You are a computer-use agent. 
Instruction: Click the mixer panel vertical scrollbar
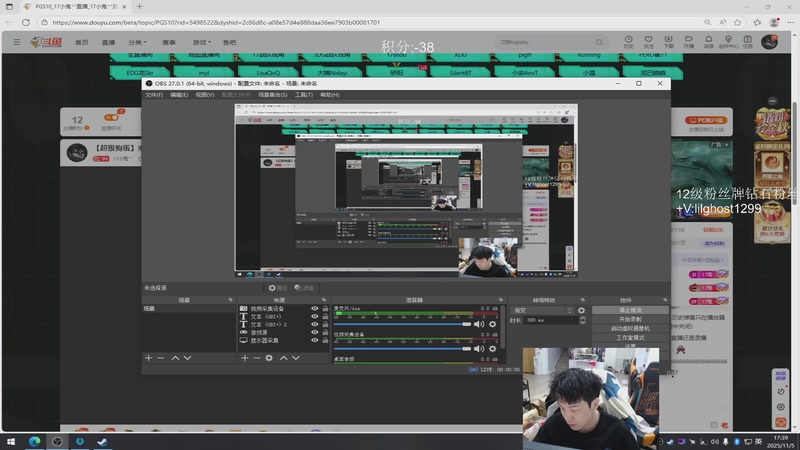tap(503, 327)
